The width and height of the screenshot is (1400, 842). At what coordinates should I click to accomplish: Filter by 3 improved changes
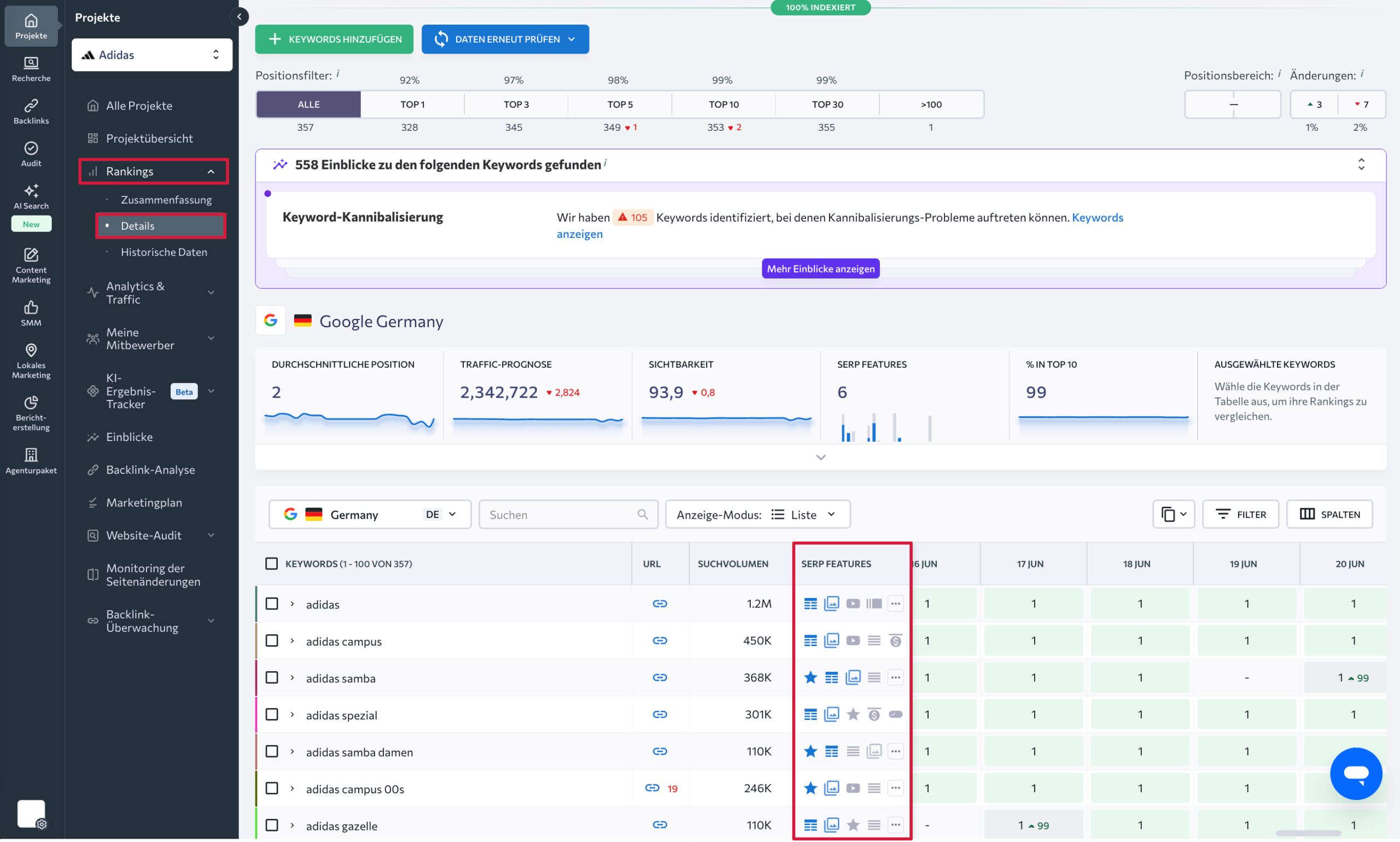pos(1314,104)
